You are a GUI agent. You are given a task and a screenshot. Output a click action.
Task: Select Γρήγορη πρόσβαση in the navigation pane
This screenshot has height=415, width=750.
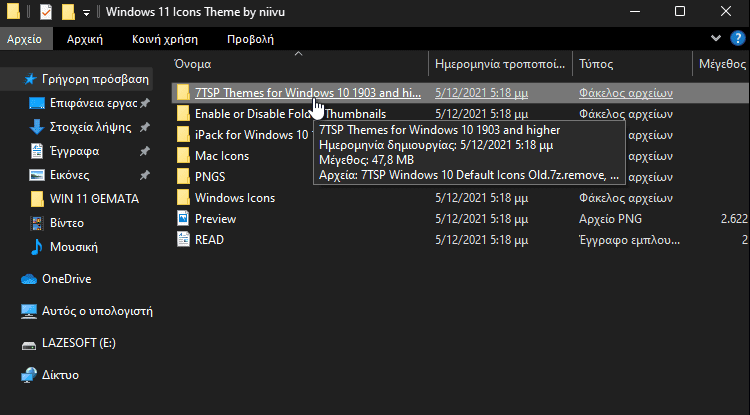(95, 79)
